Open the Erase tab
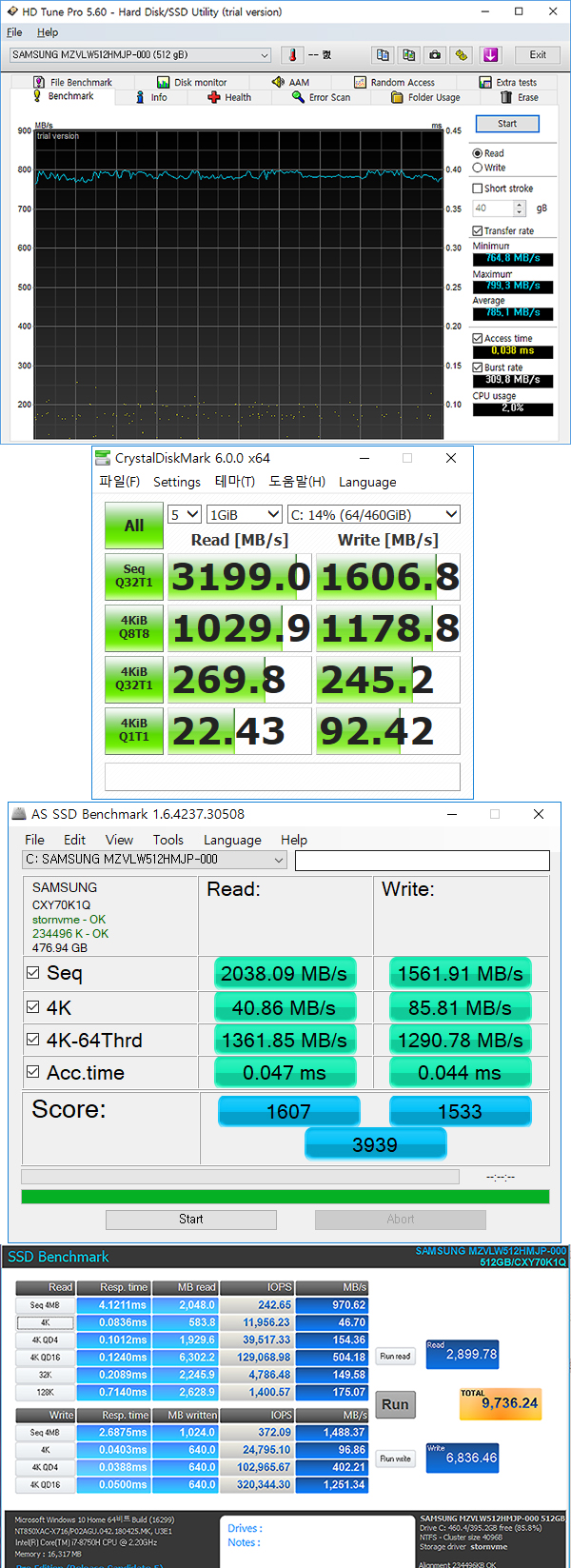571x1568 pixels. (x=520, y=97)
